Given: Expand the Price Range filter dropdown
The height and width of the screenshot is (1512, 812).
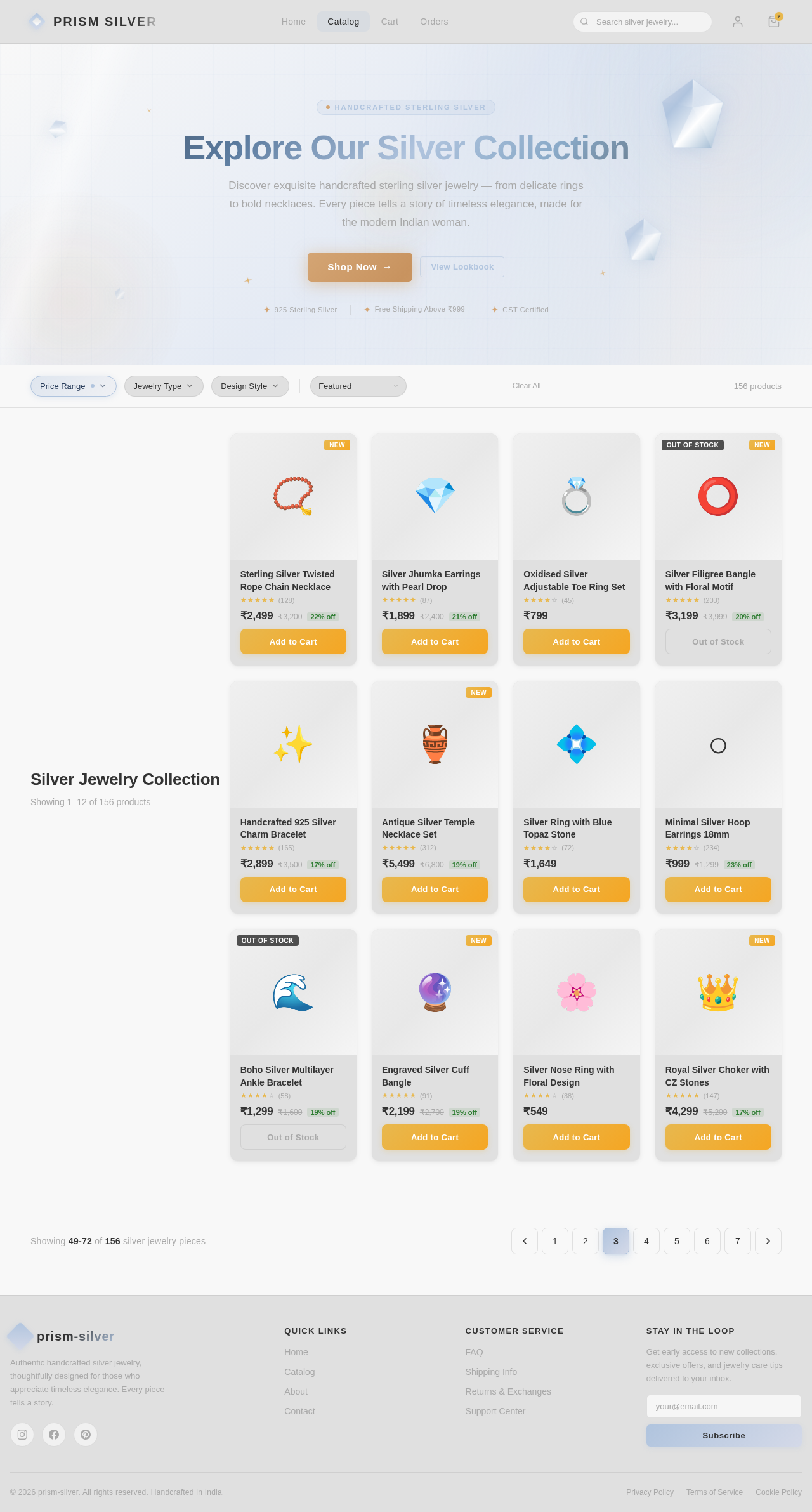Looking at the screenshot, I should pyautogui.click(x=74, y=386).
